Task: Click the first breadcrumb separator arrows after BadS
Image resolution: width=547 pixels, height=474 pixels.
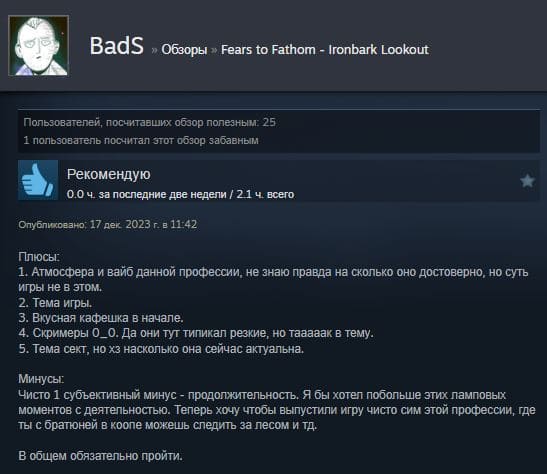Action: click(154, 51)
